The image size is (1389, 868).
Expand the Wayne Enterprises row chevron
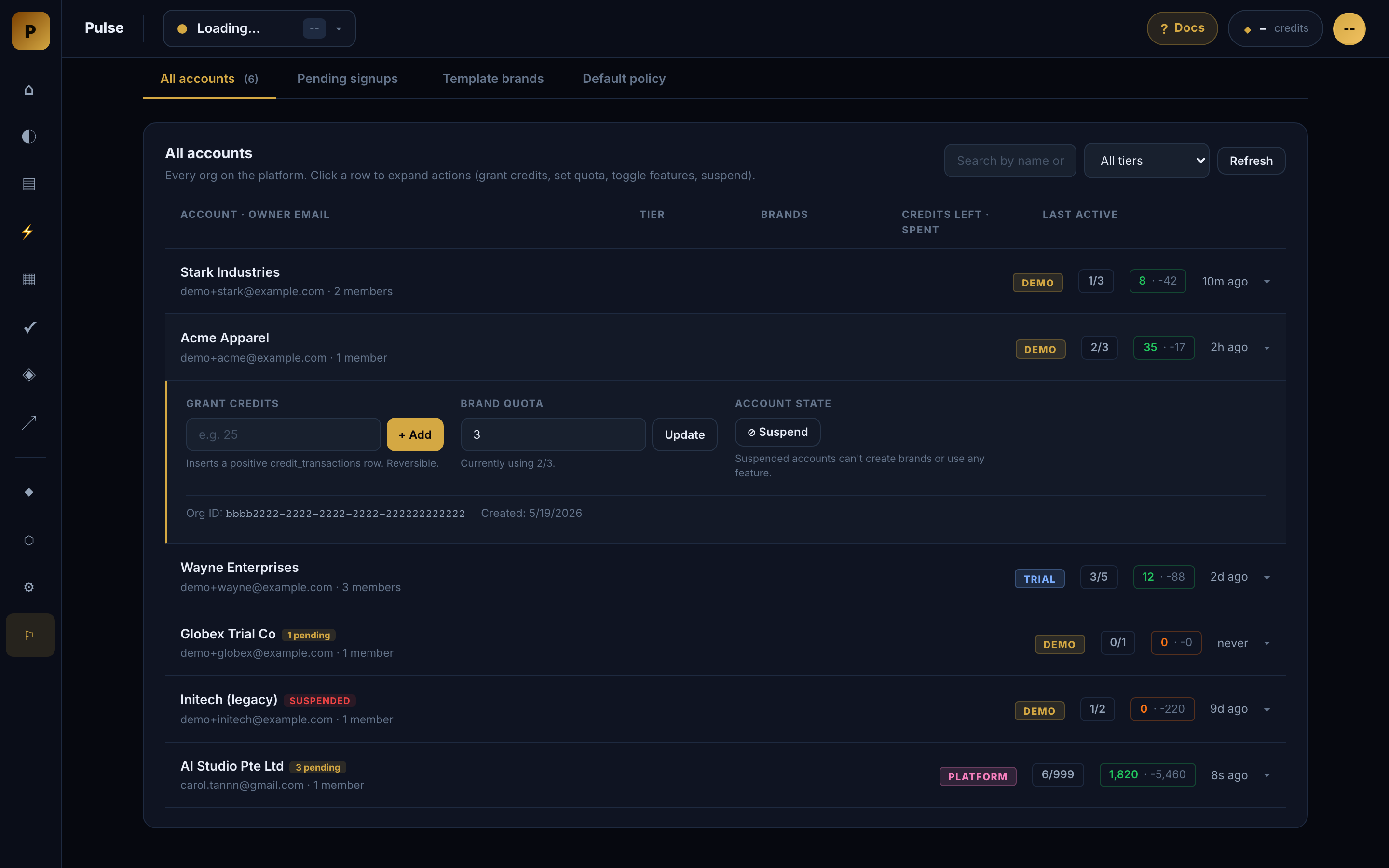point(1267,578)
